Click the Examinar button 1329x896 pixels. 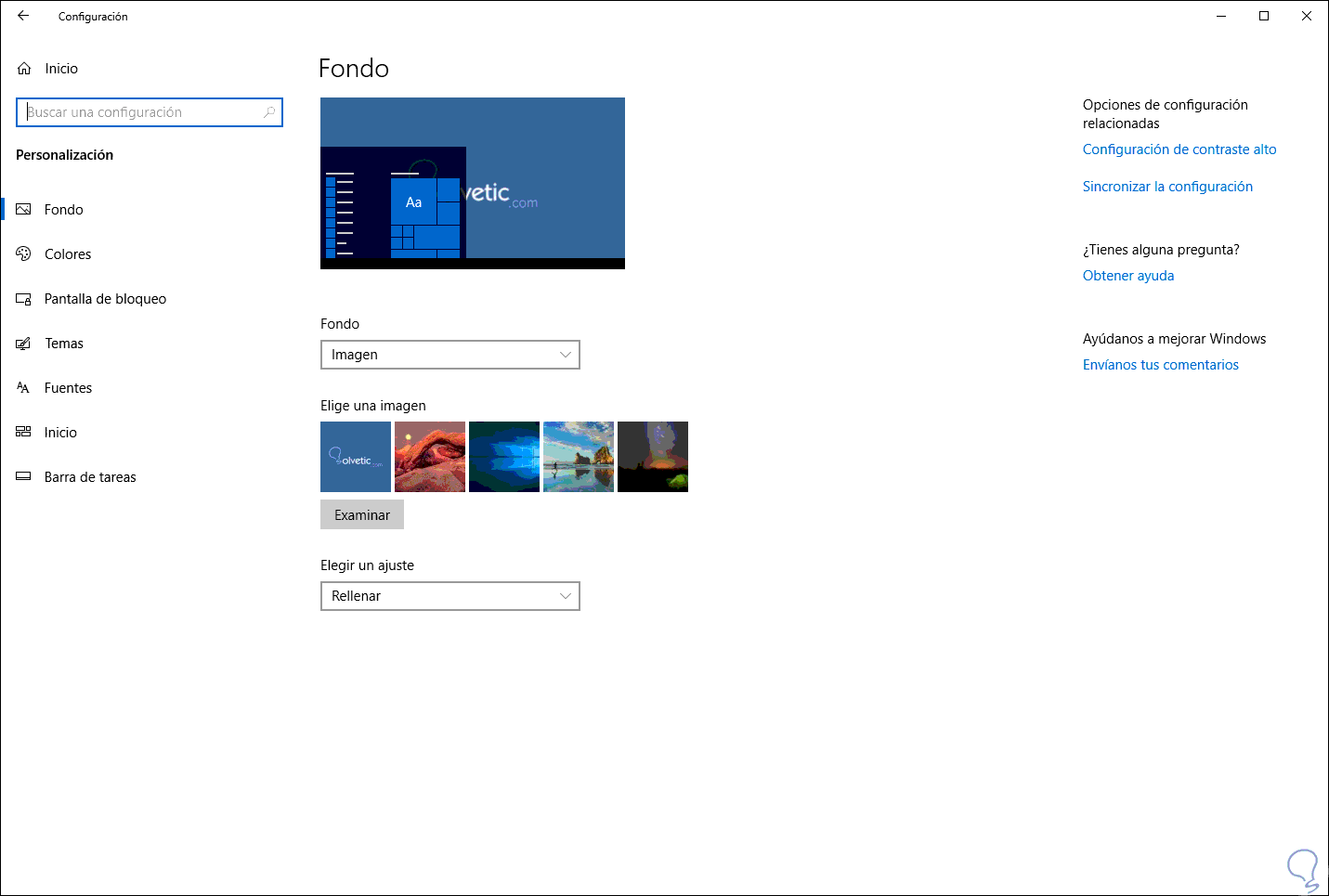pos(362,515)
